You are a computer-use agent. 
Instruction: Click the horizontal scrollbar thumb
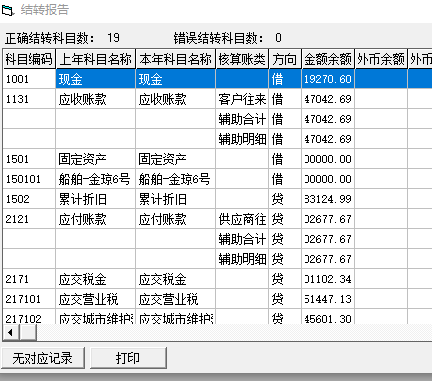(x=28, y=332)
